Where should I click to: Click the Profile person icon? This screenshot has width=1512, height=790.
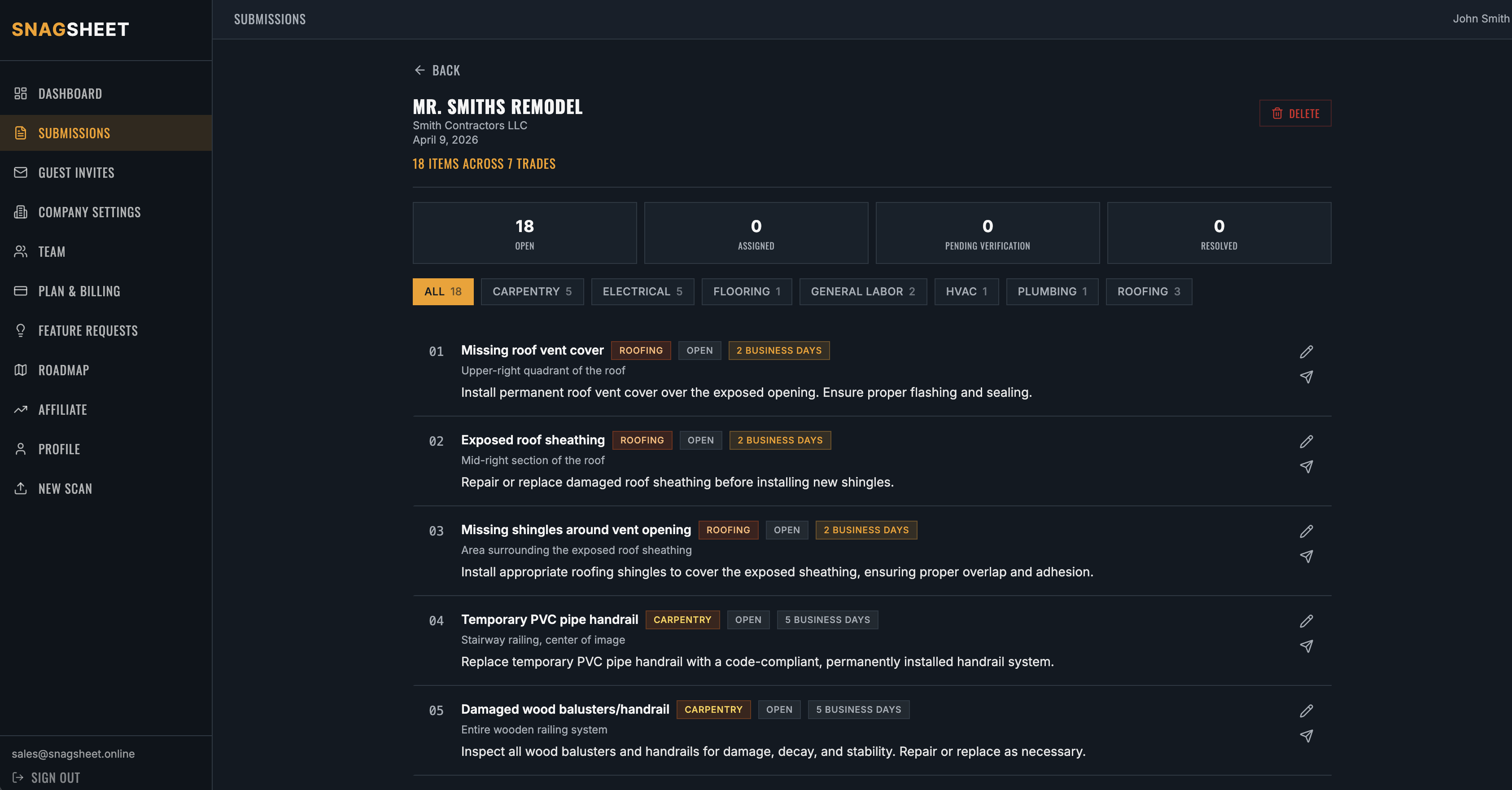coord(21,449)
